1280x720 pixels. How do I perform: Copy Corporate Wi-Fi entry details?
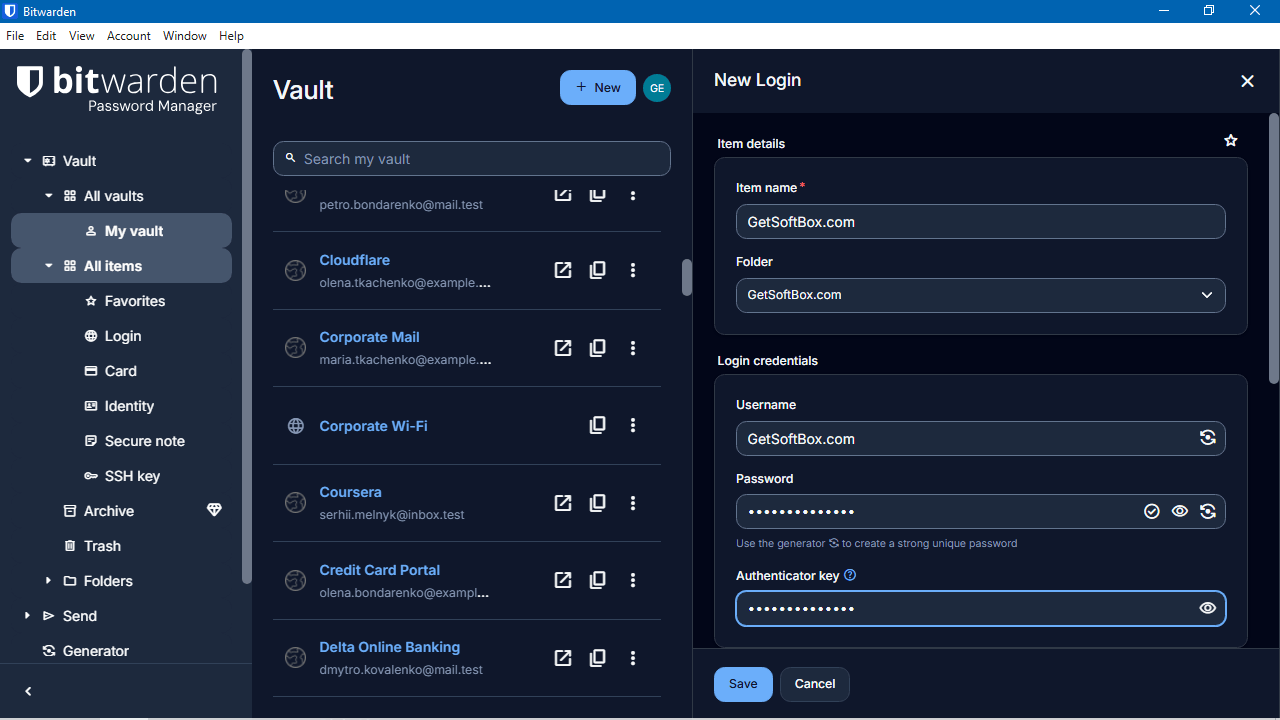tap(597, 425)
